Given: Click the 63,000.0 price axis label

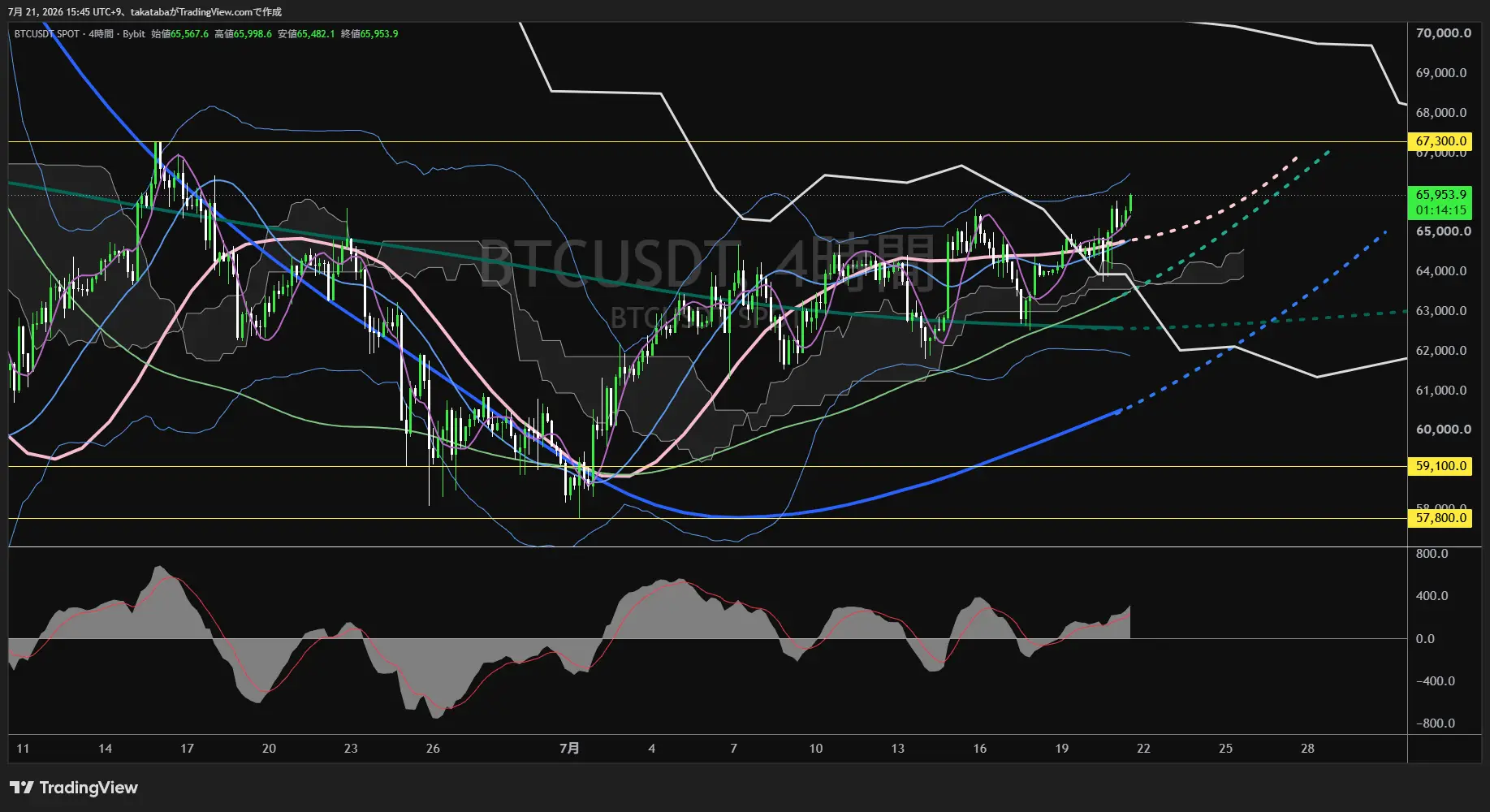Looking at the screenshot, I should pyautogui.click(x=1440, y=311).
